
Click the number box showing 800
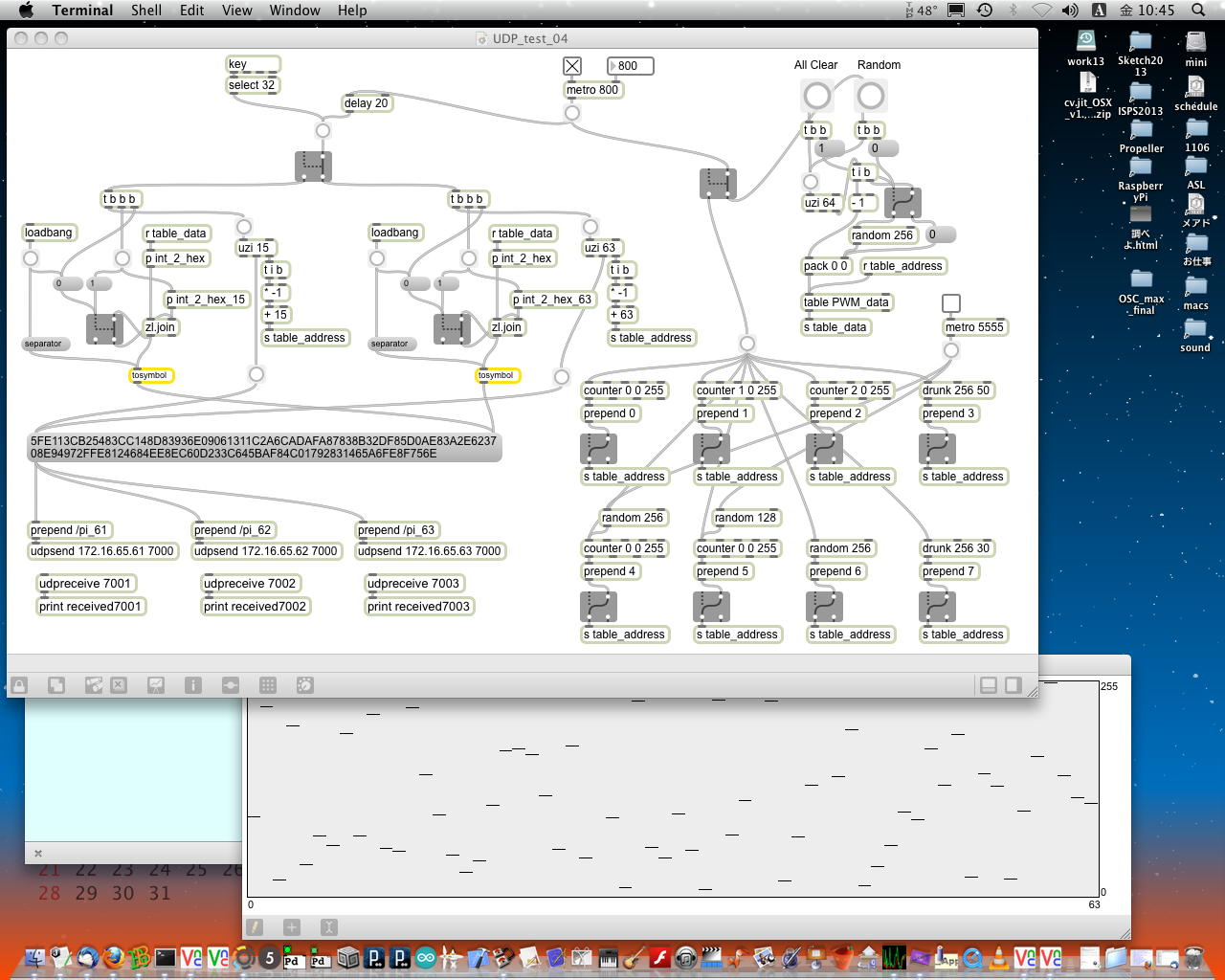[631, 66]
